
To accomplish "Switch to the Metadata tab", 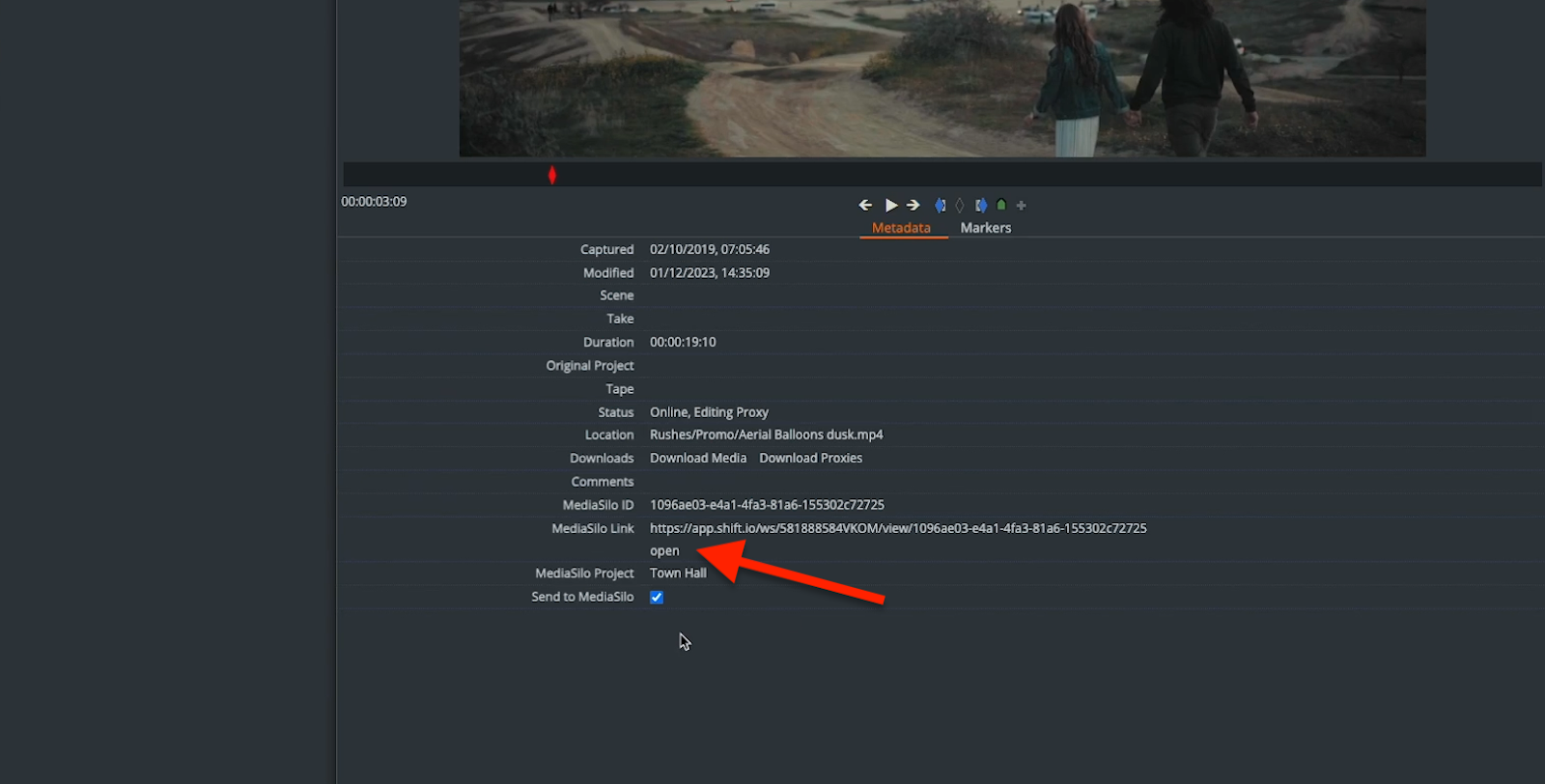I will pyautogui.click(x=901, y=228).
